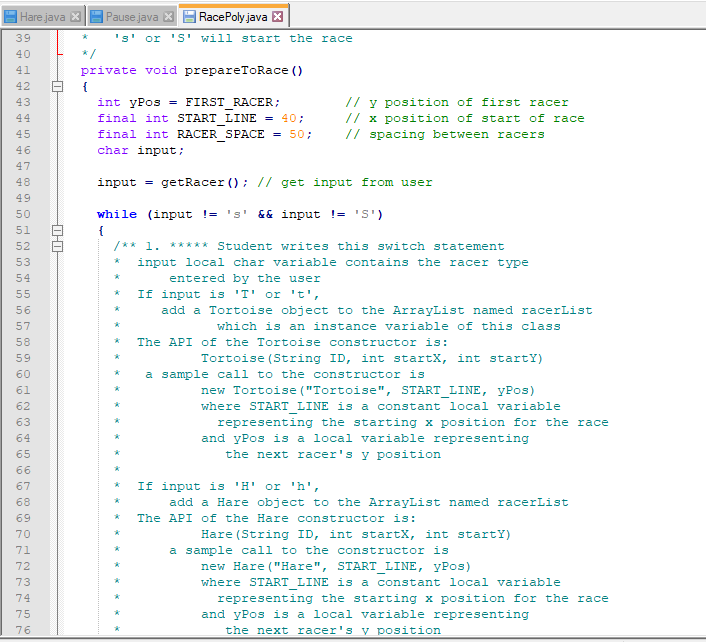Image resolution: width=706 pixels, height=642 pixels.
Task: Click 'The API of the Hare constructor is:' line
Action: 276,518
